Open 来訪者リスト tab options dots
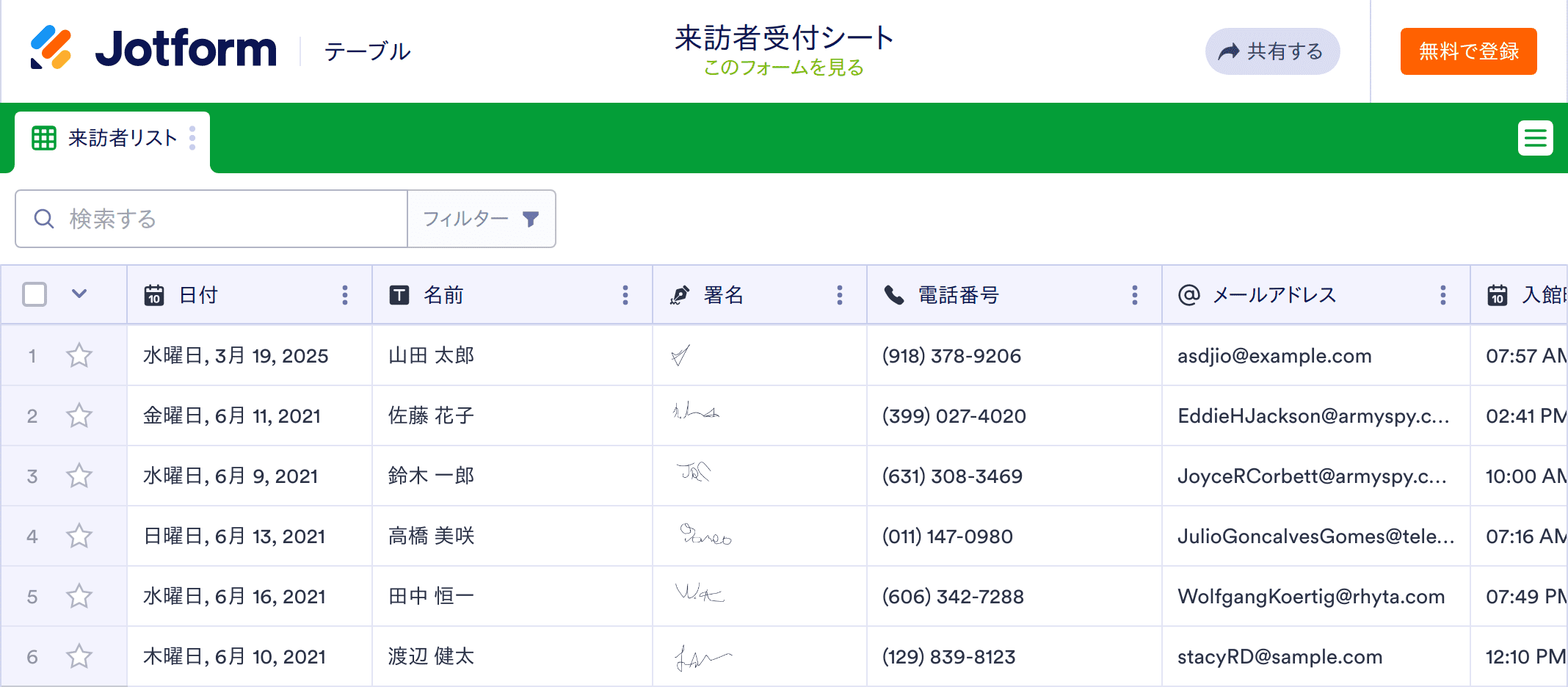 [x=192, y=138]
